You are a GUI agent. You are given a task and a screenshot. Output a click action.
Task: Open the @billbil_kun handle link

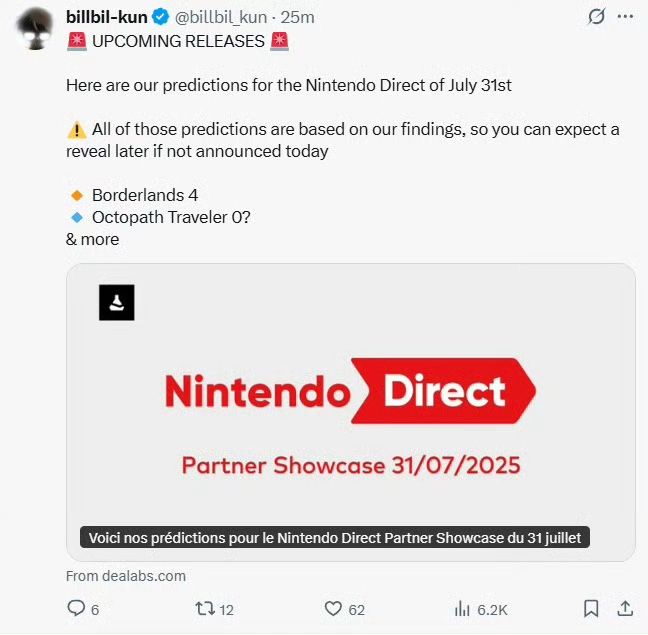[221, 17]
